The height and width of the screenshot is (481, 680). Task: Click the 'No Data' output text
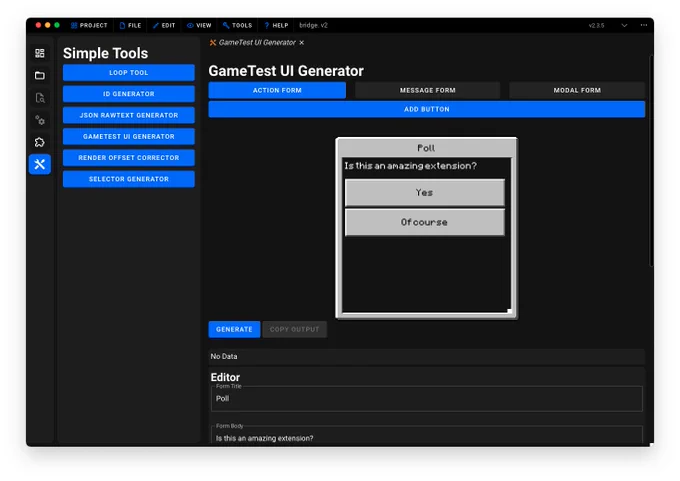coord(224,356)
